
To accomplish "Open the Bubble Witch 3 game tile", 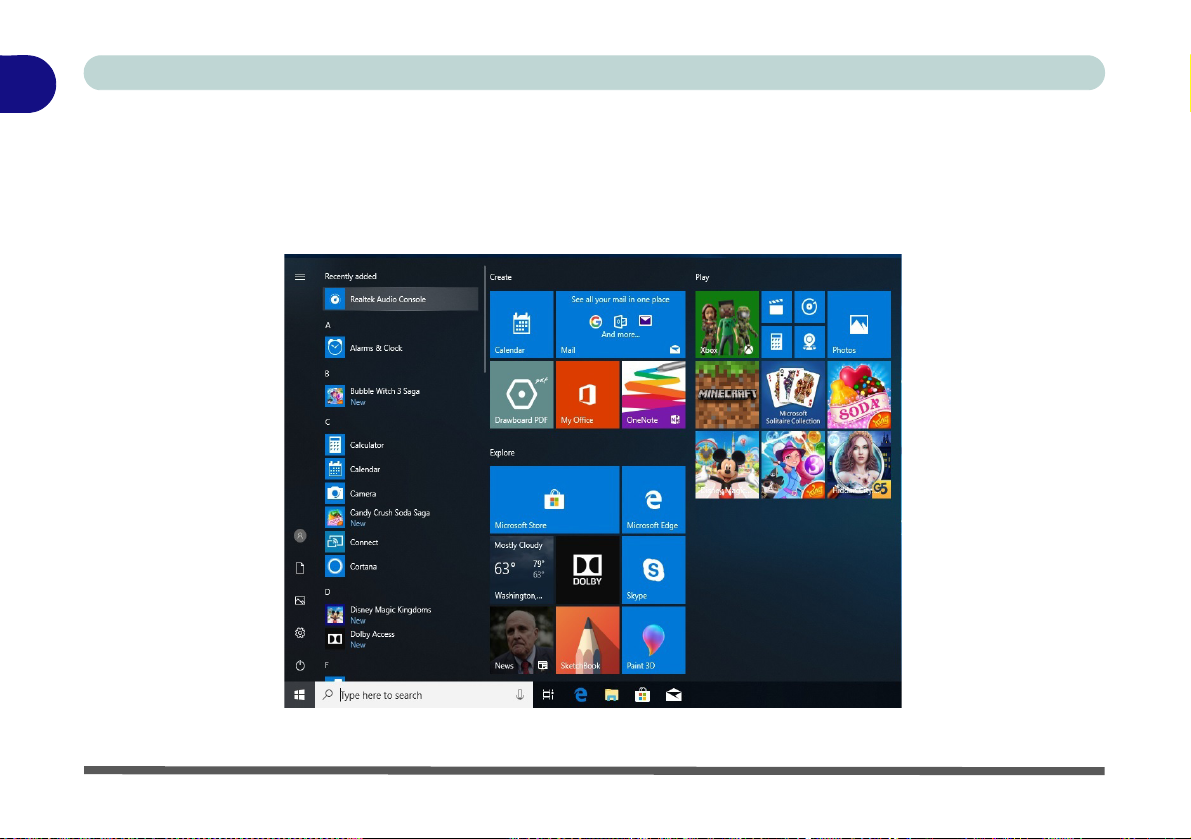I will click(793, 465).
